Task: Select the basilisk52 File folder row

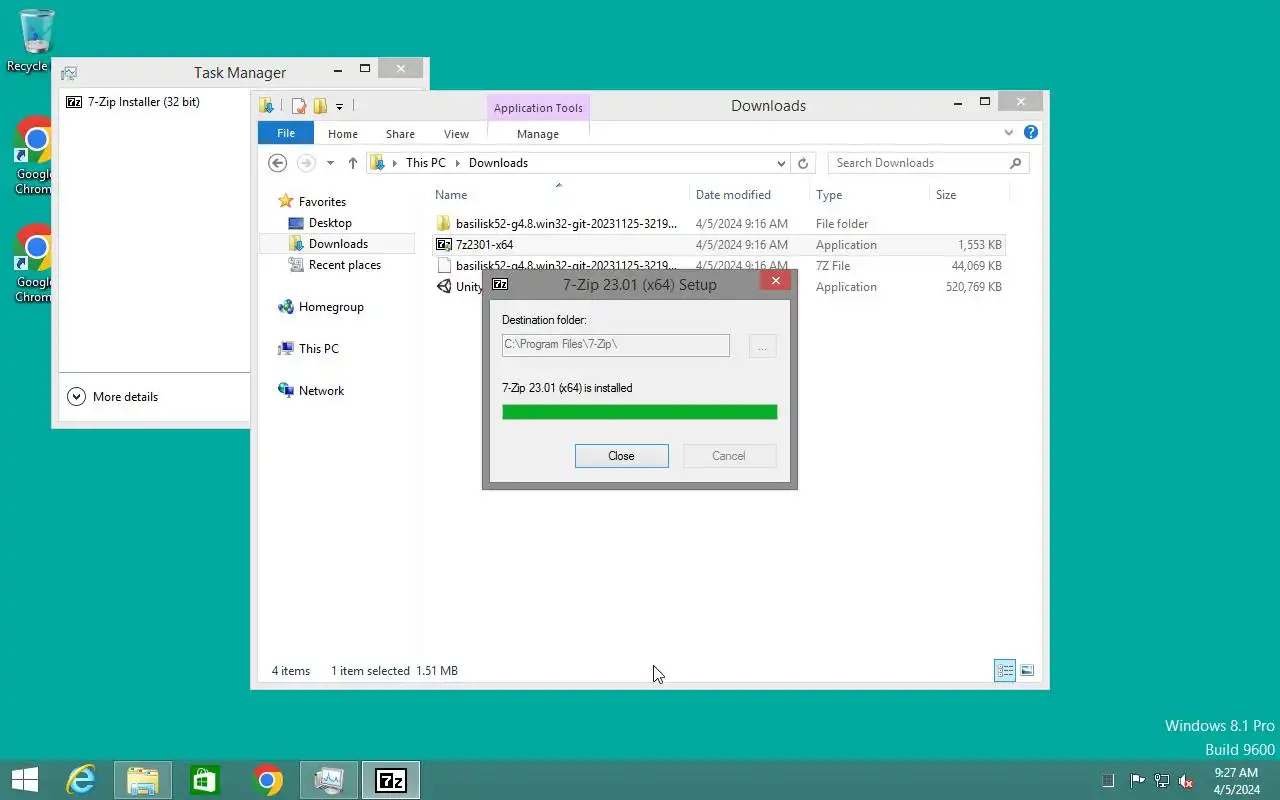Action: coord(718,224)
